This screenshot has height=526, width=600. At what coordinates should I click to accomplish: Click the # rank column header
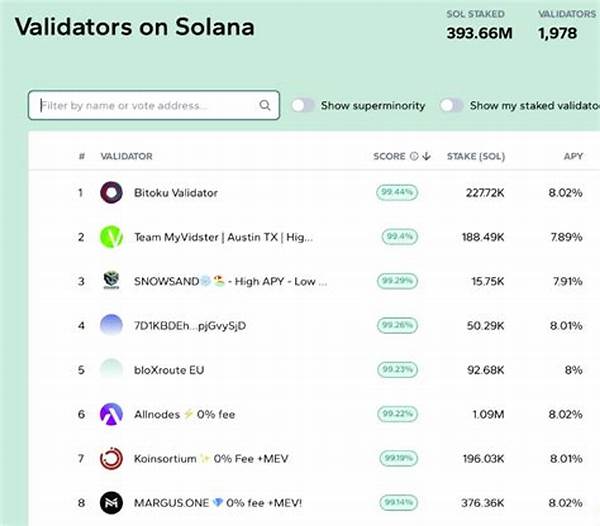click(x=81, y=156)
